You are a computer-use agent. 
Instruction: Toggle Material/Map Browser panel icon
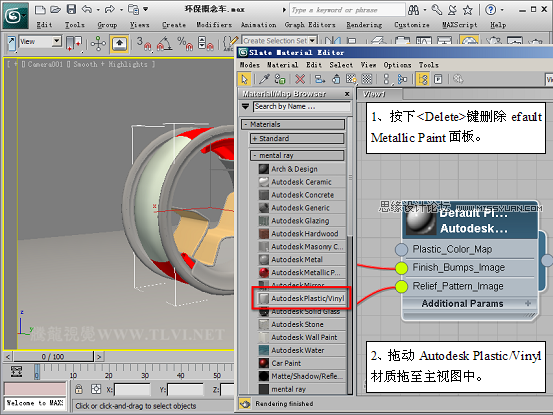pos(423,79)
